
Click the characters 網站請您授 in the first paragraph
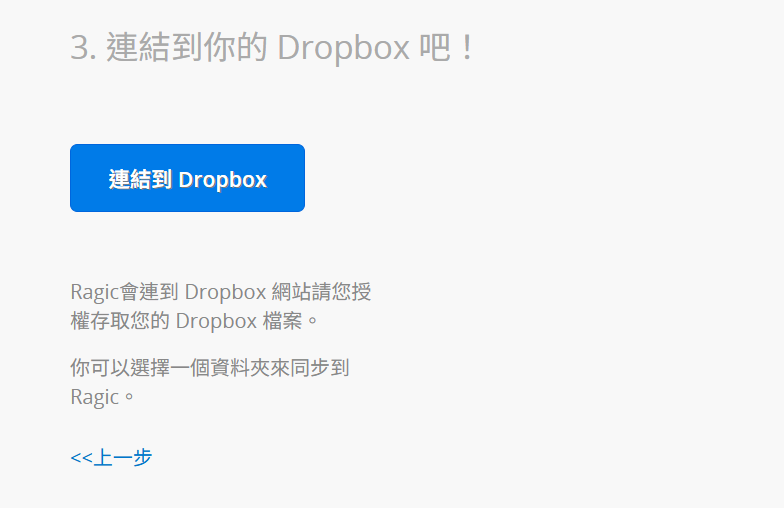pyautogui.click(x=322, y=292)
